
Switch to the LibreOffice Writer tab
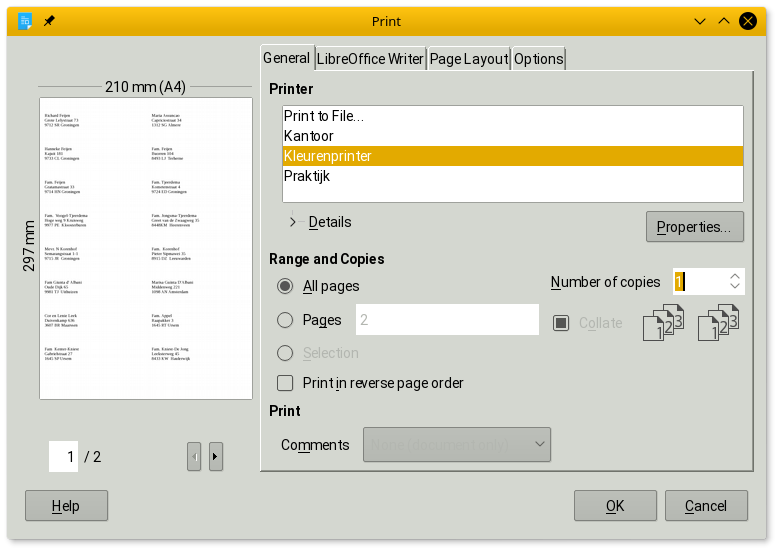point(370,59)
